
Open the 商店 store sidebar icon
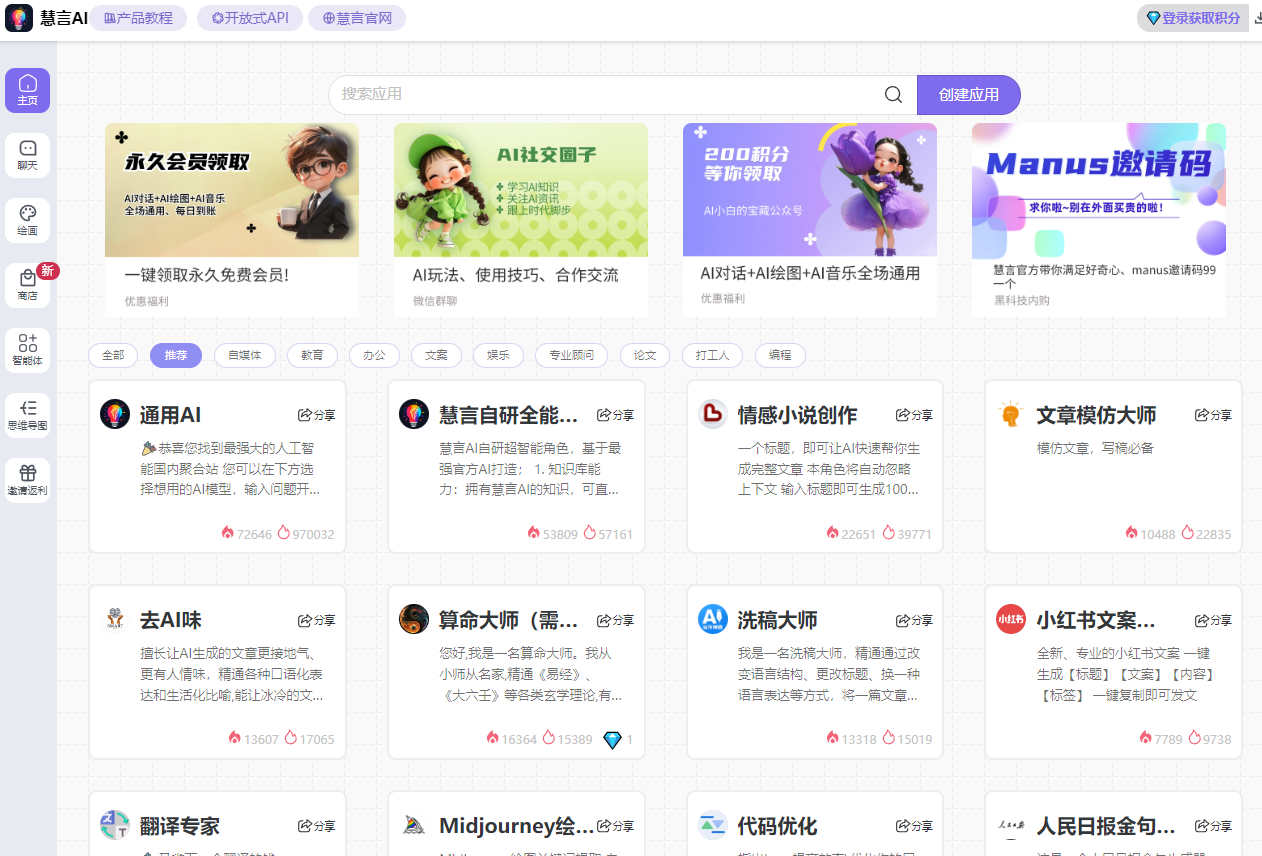pyautogui.click(x=27, y=285)
